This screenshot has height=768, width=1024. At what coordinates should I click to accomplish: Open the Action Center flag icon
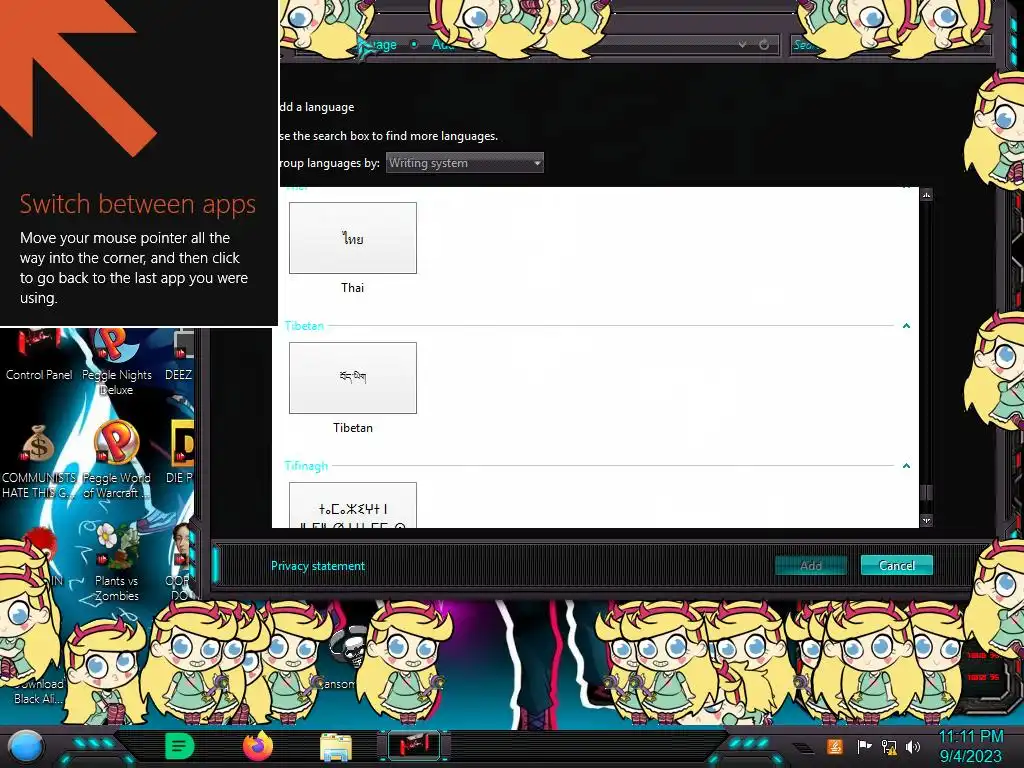(864, 746)
